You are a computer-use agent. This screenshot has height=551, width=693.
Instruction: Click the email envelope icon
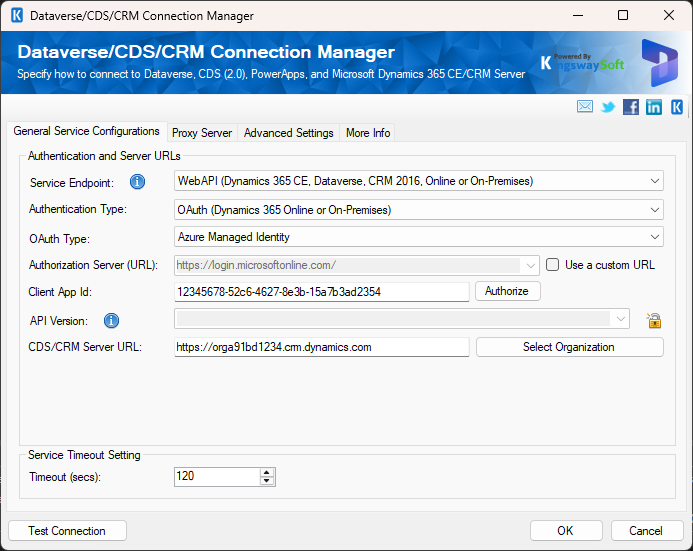pyautogui.click(x=585, y=107)
